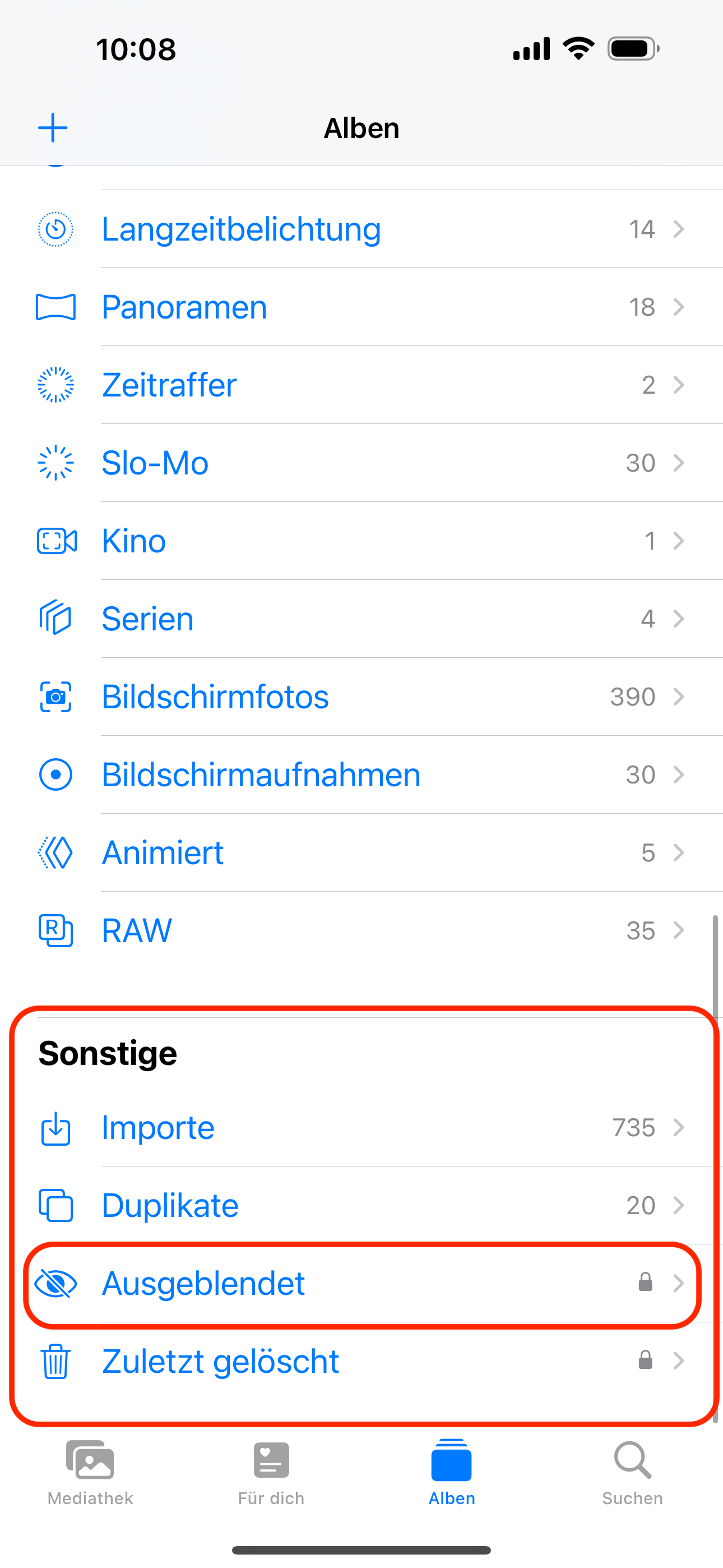Tap the Kino video camera icon
The image size is (723, 1568).
coord(57,541)
